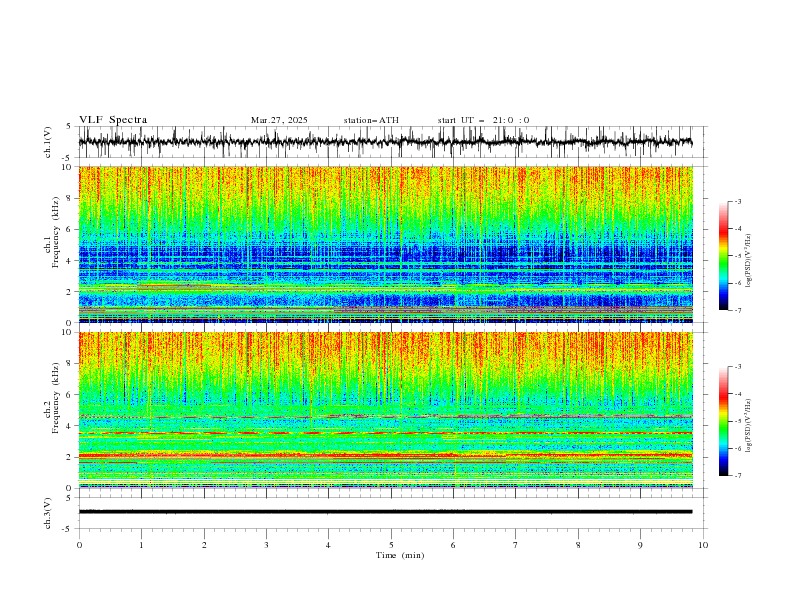The image size is (792, 612).
Task: Click the 'VLF Spectra' title text
Action: click(x=113, y=120)
